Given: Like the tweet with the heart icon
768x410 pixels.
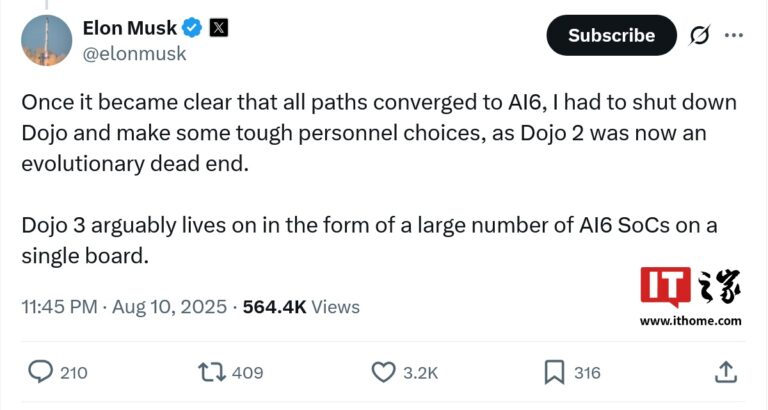Looking at the screenshot, I should point(384,372).
